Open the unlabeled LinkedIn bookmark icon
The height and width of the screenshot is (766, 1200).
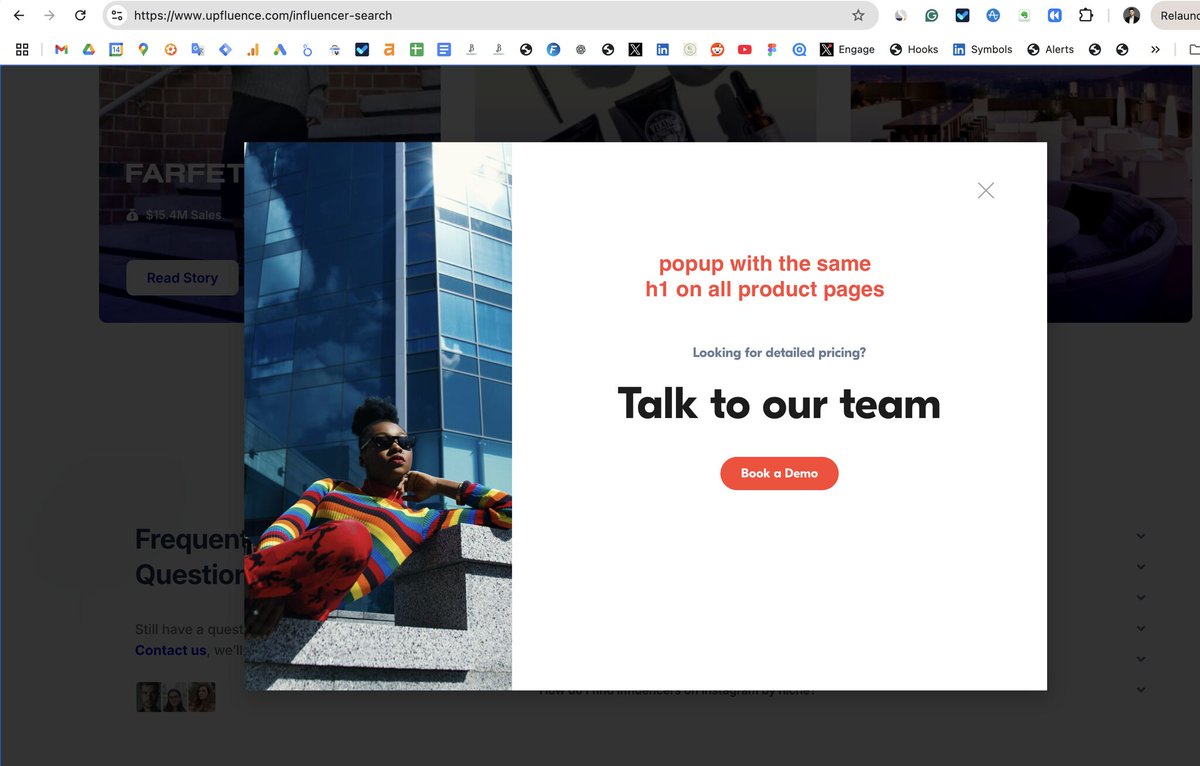662,49
